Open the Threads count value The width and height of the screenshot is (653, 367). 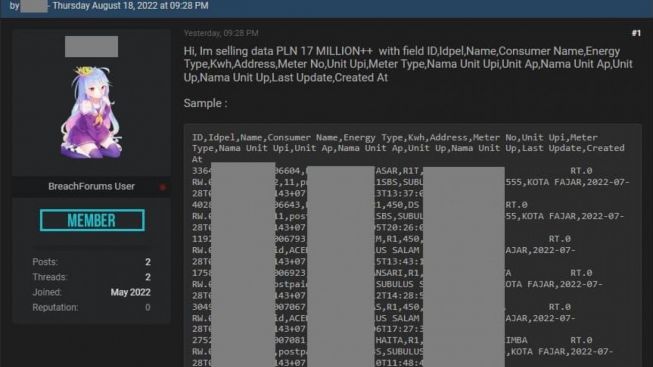147,277
